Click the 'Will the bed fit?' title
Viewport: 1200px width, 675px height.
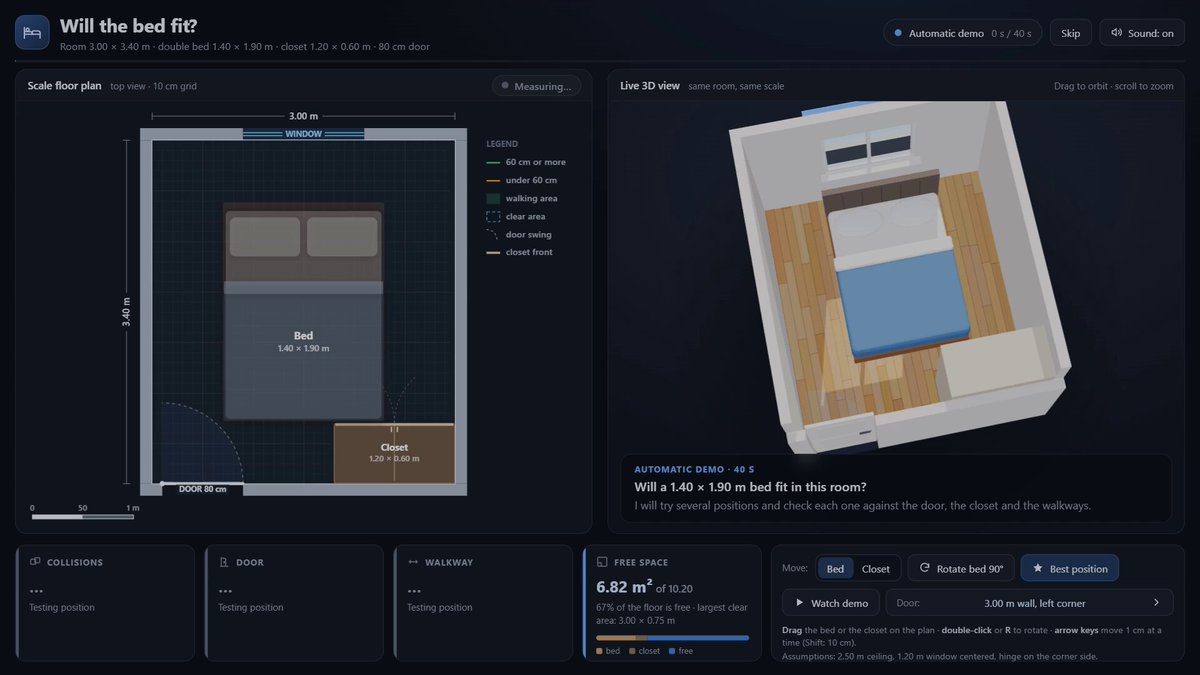[128, 26]
